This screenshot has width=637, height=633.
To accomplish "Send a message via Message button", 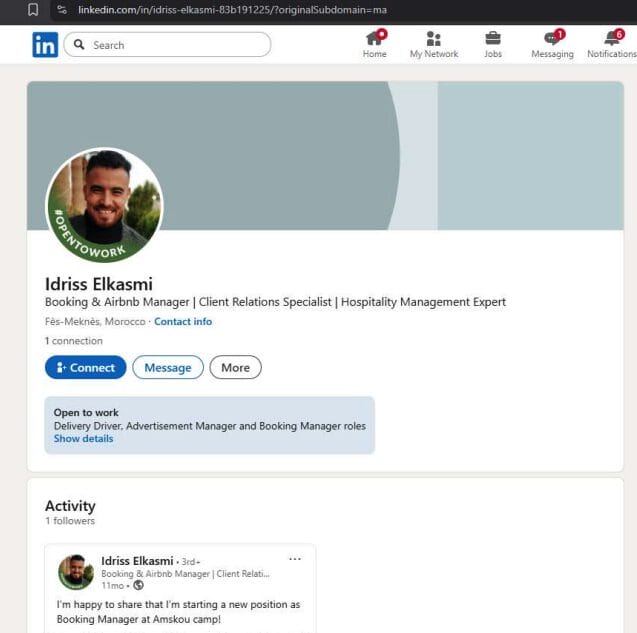I will (168, 367).
